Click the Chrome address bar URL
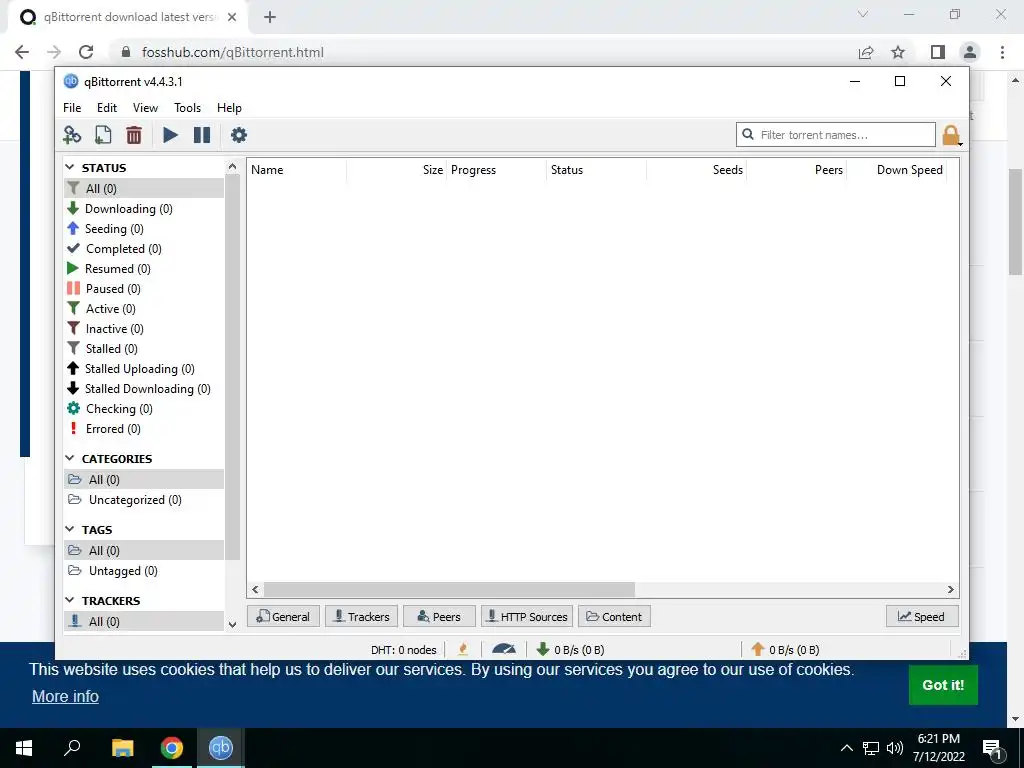This screenshot has width=1024, height=768. click(233, 52)
